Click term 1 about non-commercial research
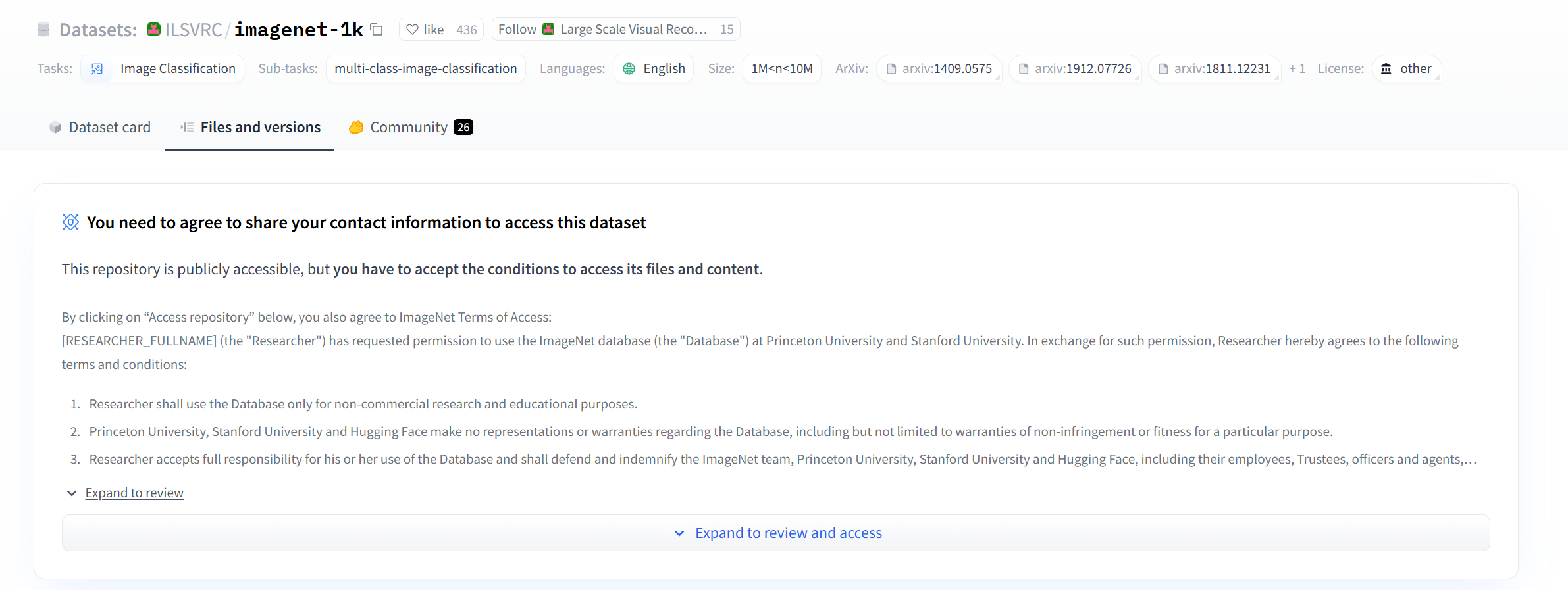 363,404
